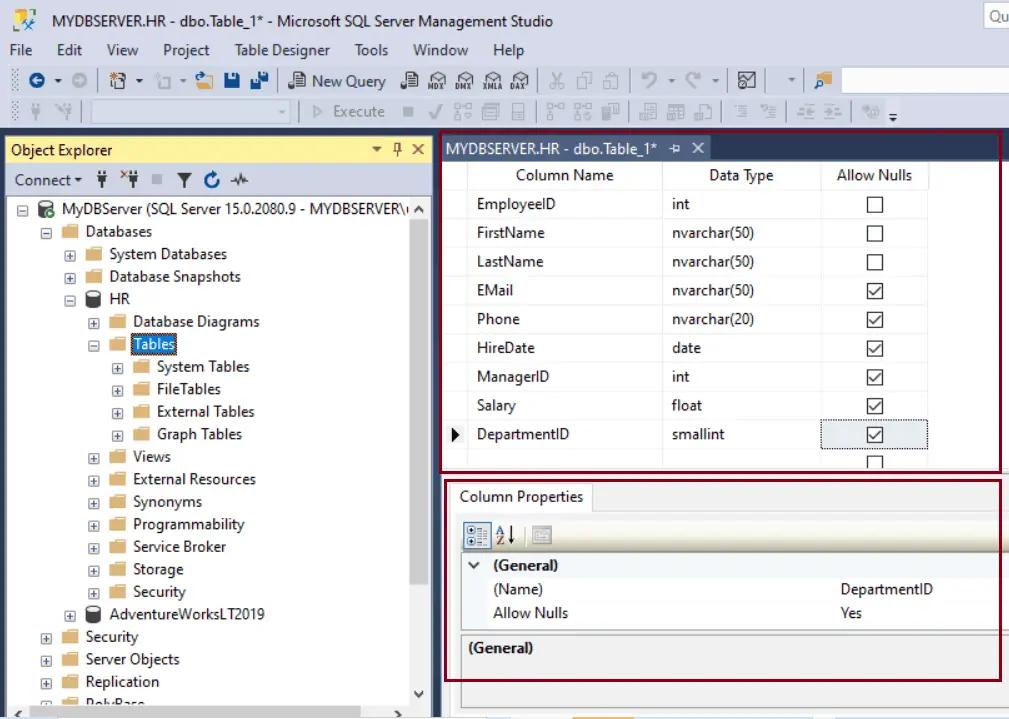Check Allow Nulls for EmployeeID
1009x719 pixels.
(x=874, y=204)
